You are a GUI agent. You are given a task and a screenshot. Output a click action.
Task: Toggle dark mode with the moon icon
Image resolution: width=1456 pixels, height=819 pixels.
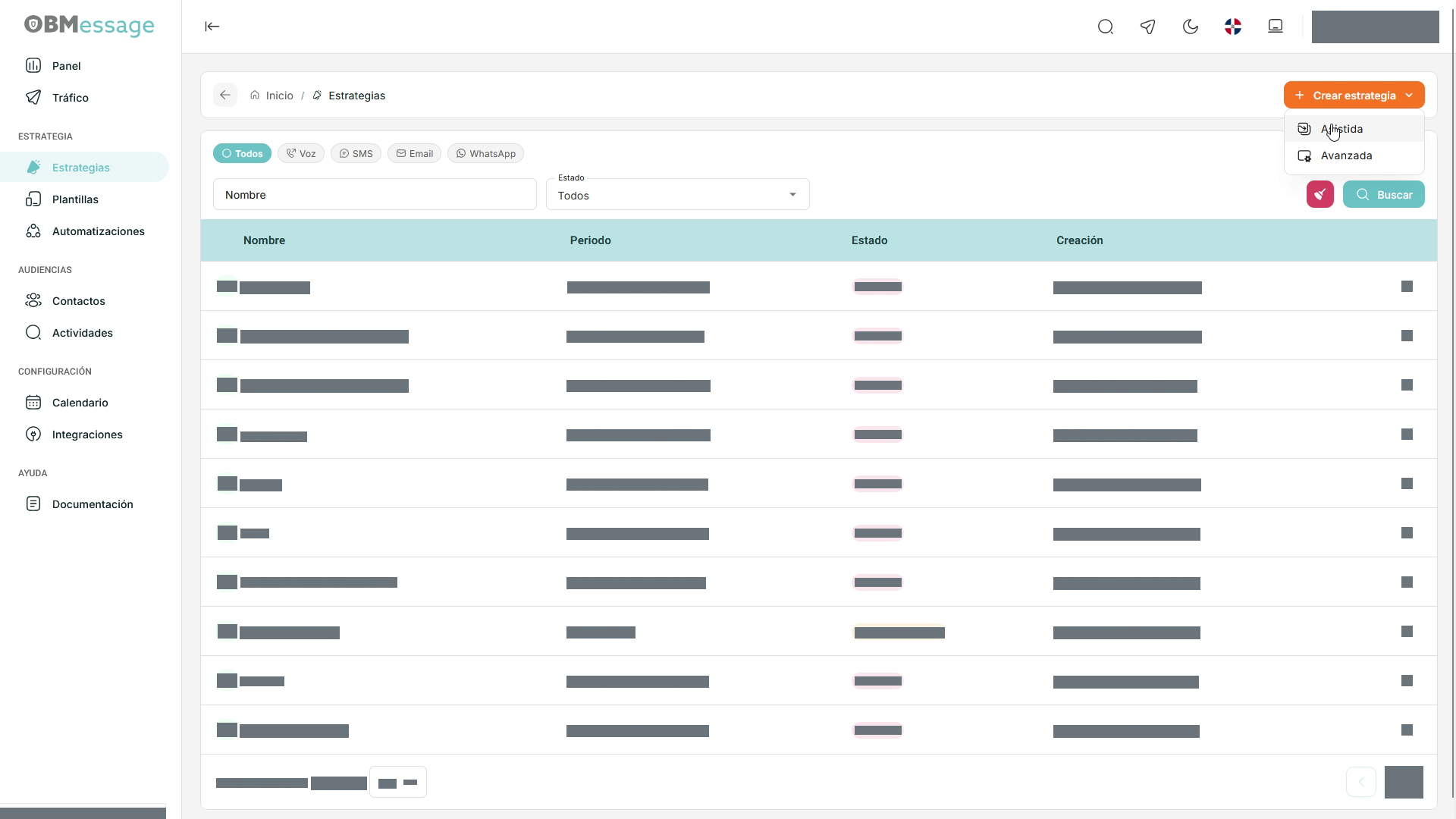tap(1191, 27)
